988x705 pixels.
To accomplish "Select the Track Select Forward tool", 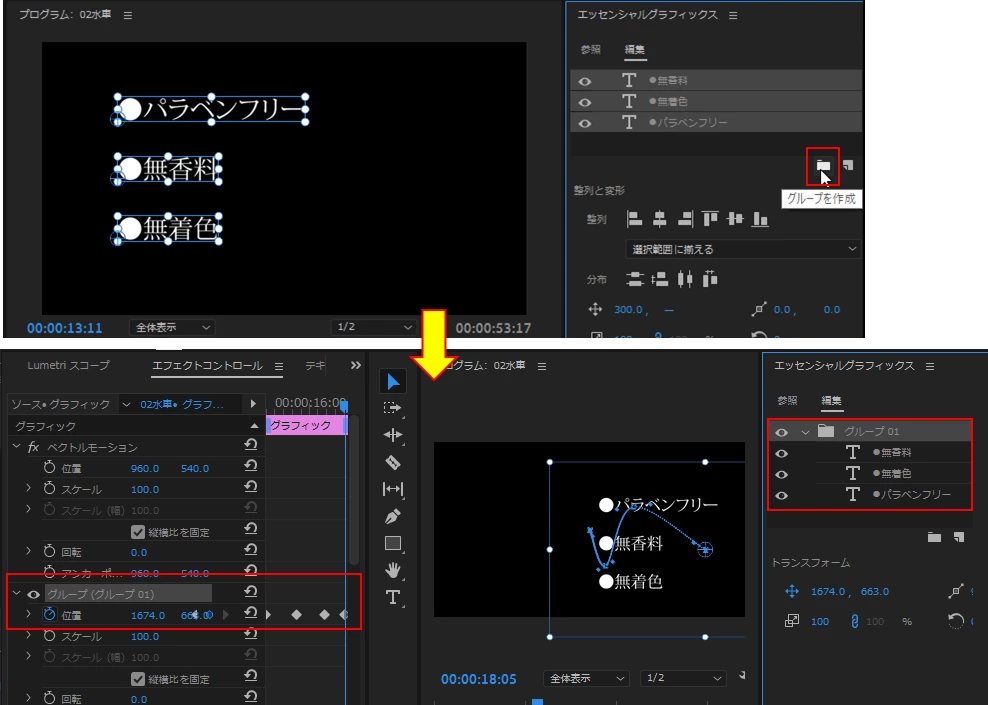I will pos(393,408).
